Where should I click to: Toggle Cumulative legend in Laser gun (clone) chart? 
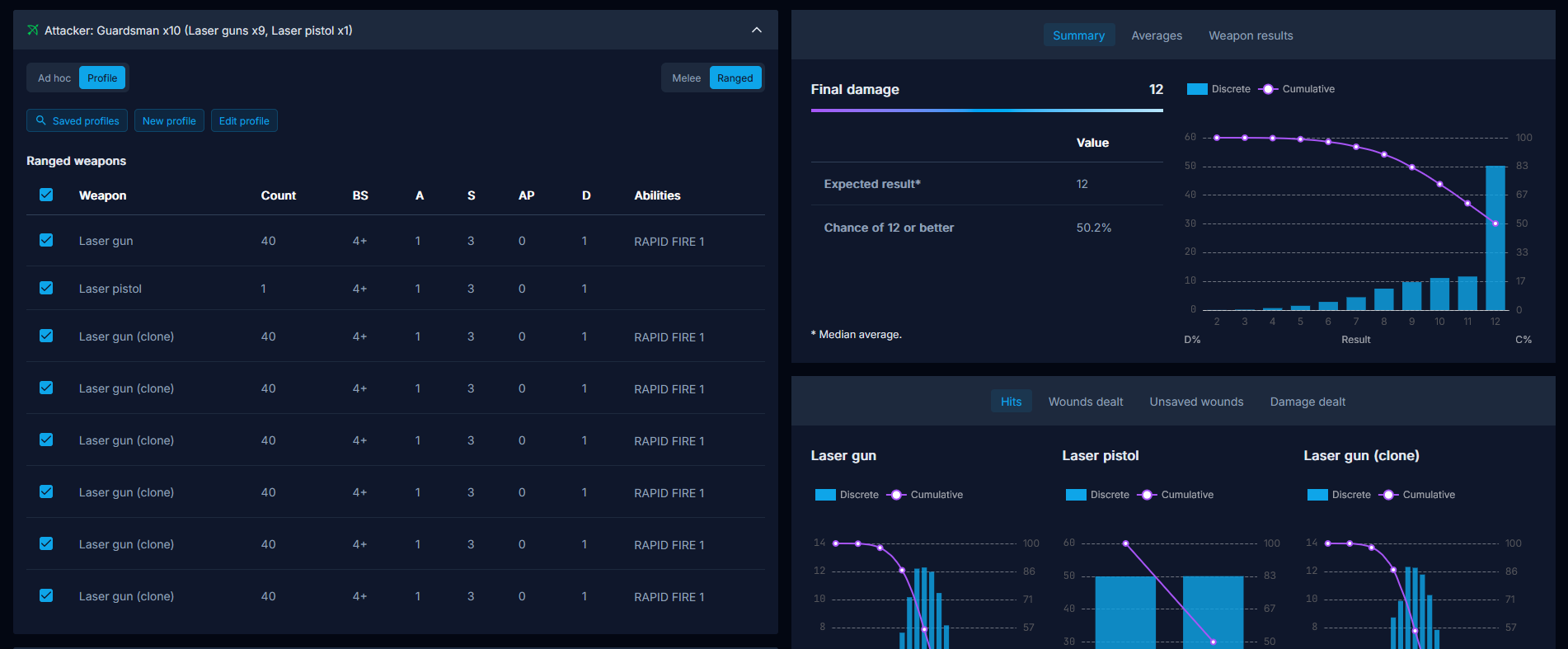click(1417, 495)
